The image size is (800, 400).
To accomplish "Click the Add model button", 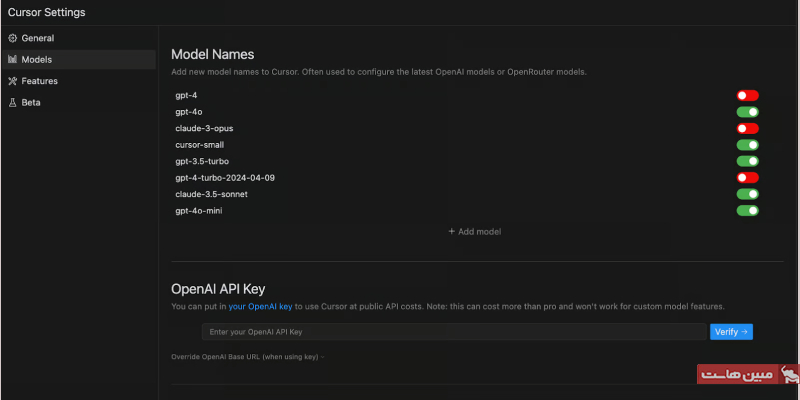I will click(x=474, y=232).
